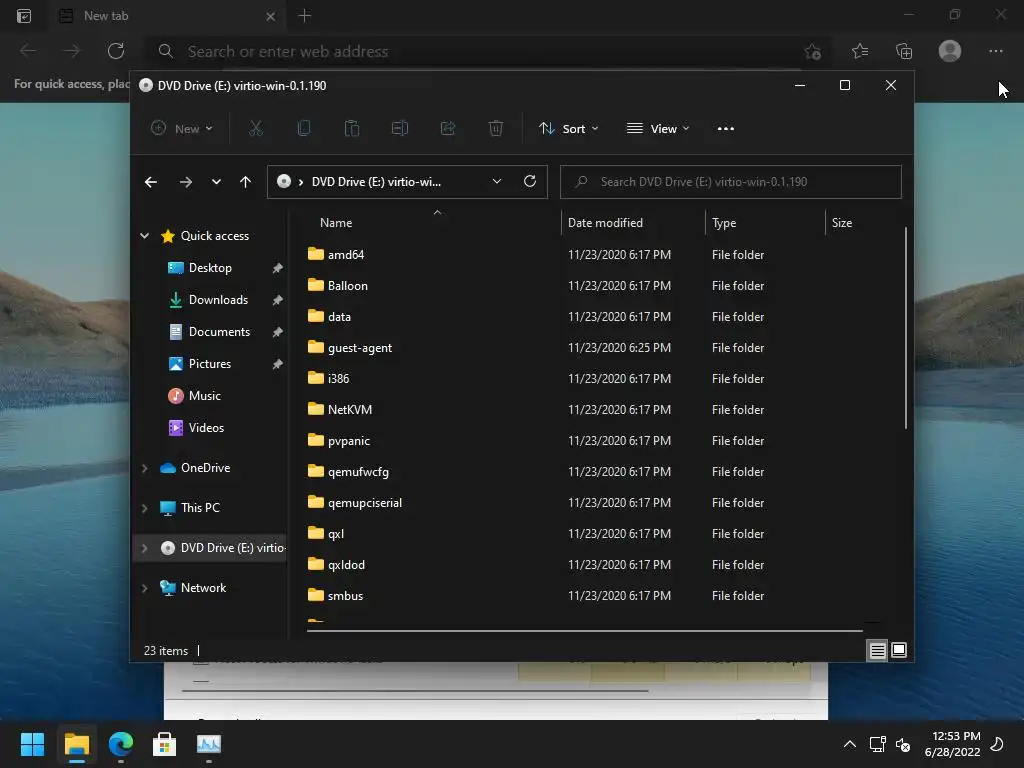Open the Sort dropdown menu

568,129
